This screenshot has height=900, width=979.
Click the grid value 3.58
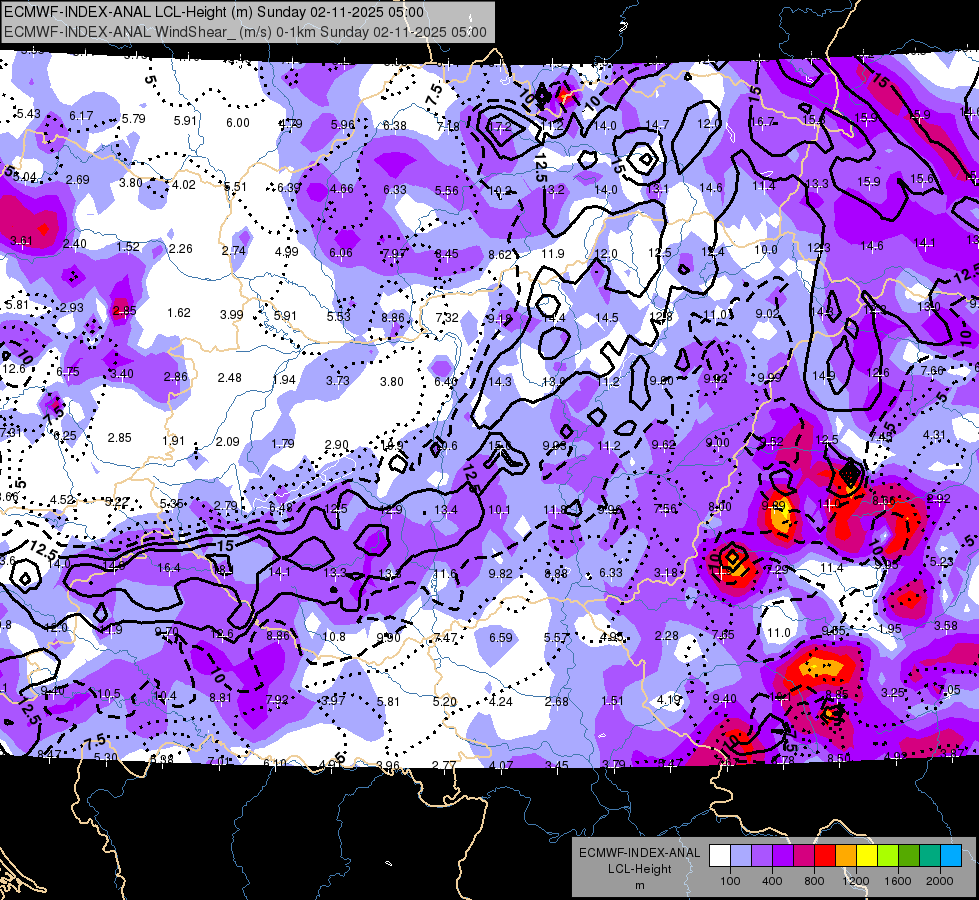pos(946,625)
